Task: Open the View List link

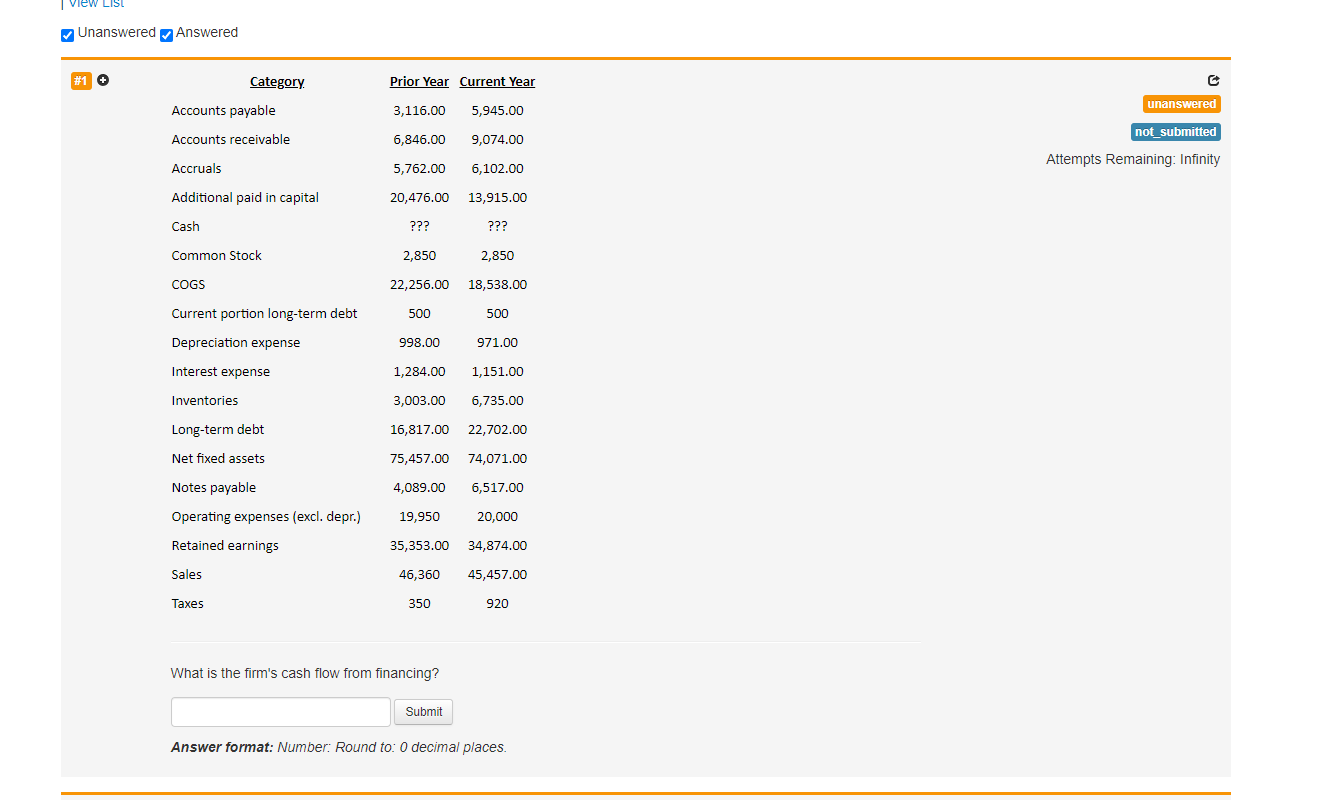Action: point(96,4)
